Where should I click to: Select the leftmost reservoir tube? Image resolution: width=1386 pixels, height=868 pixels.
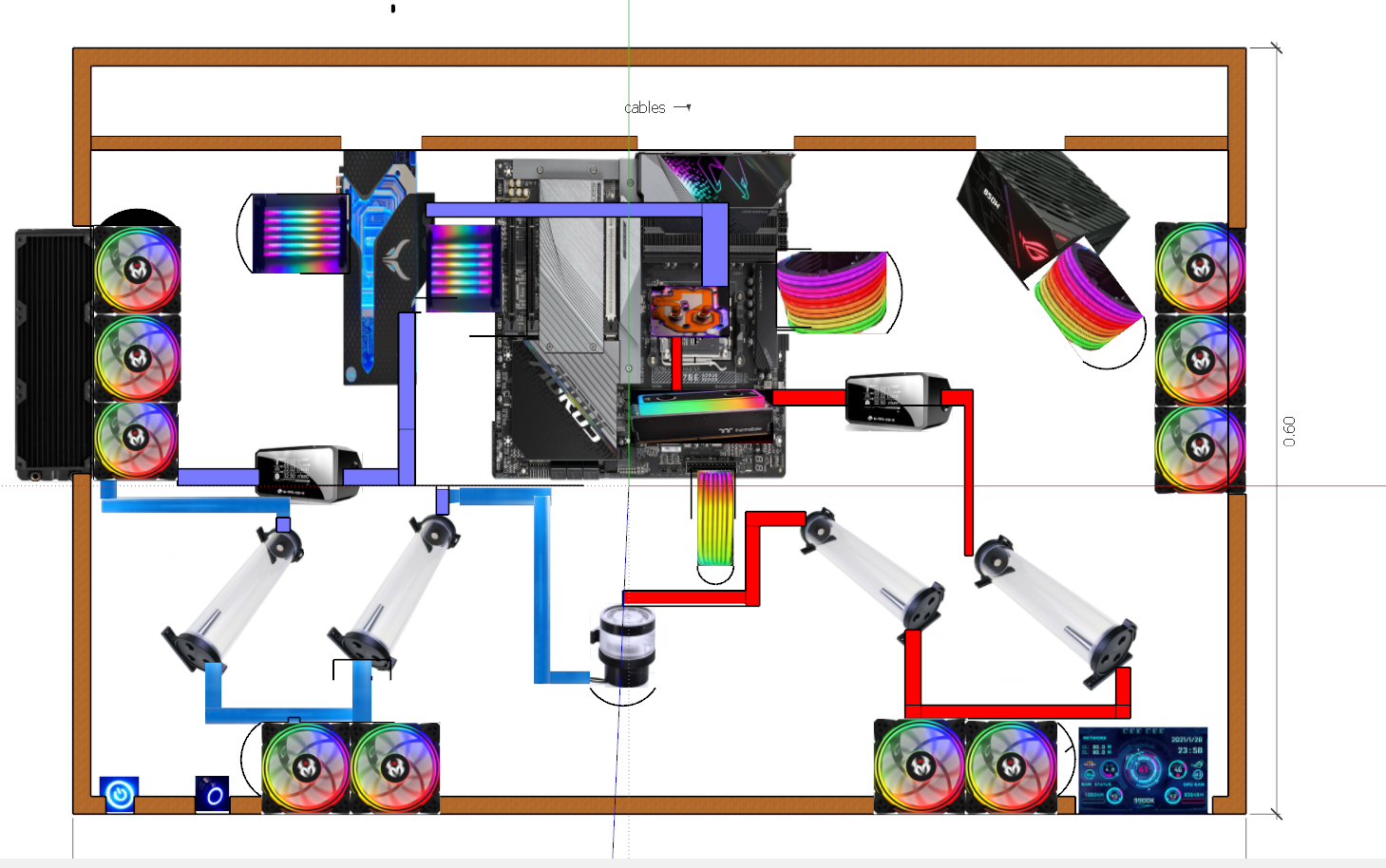point(233,600)
